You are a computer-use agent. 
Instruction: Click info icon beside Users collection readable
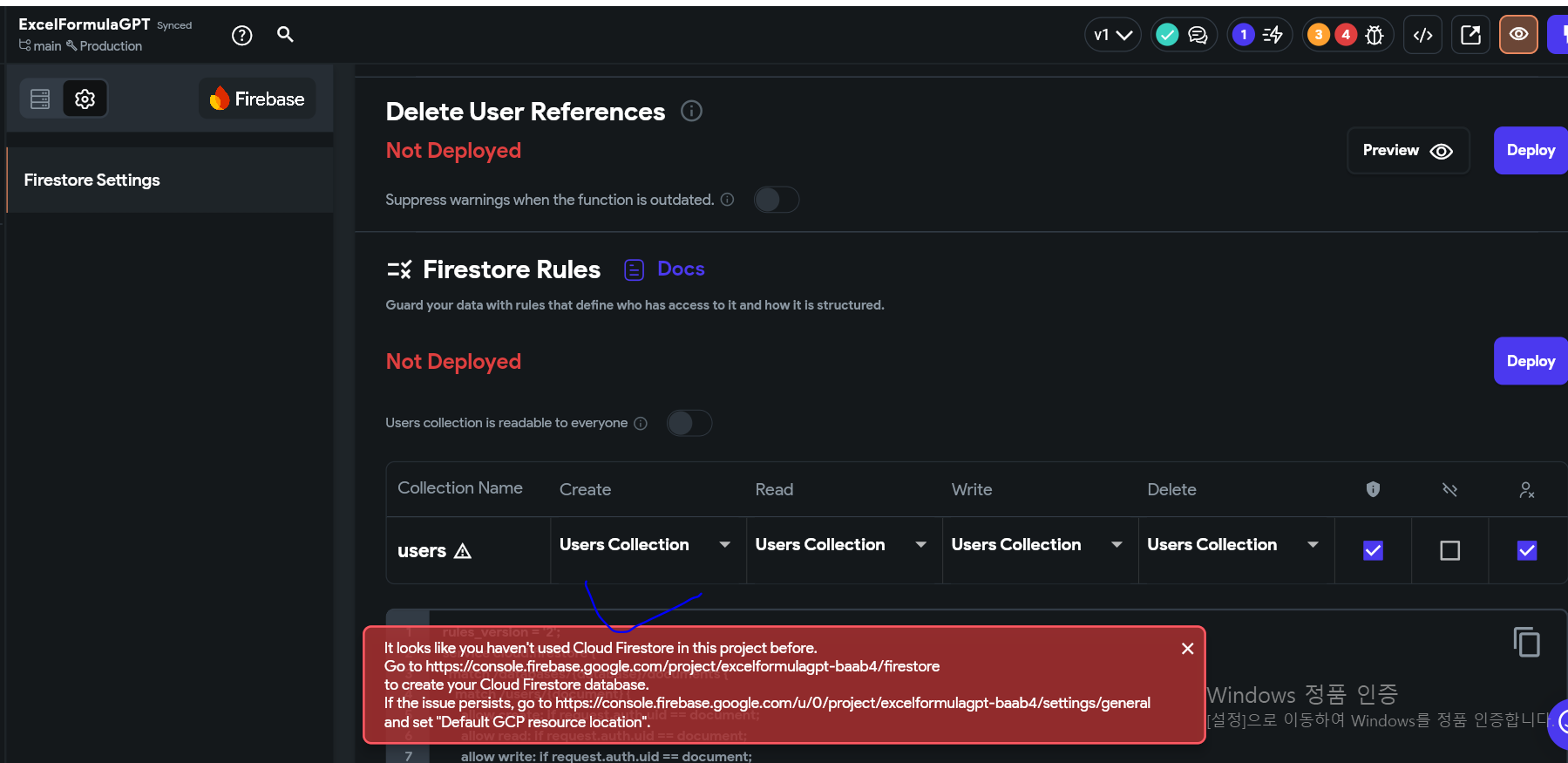pos(641,424)
